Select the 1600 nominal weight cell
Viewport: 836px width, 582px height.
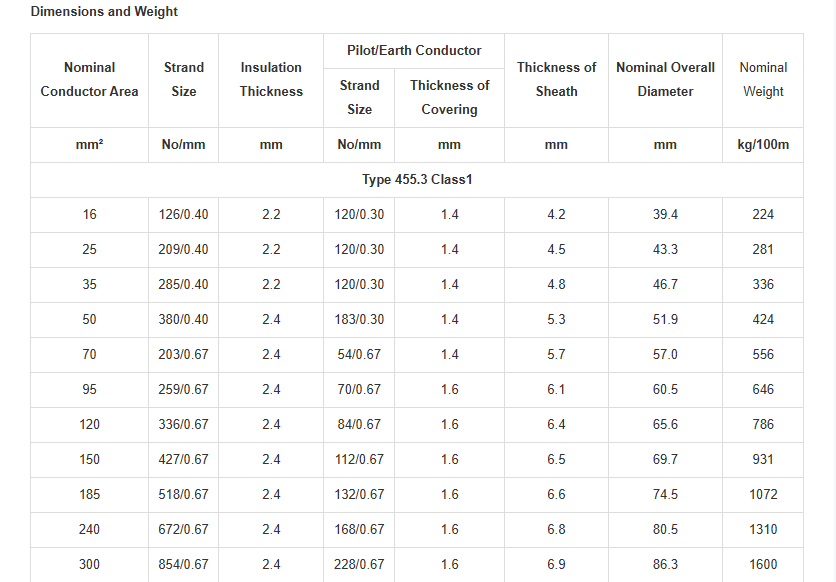pos(763,564)
